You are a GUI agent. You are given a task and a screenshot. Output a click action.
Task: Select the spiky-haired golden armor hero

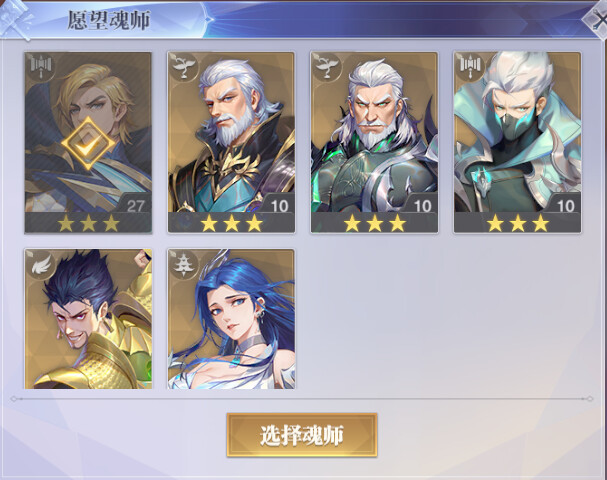[x=88, y=319]
